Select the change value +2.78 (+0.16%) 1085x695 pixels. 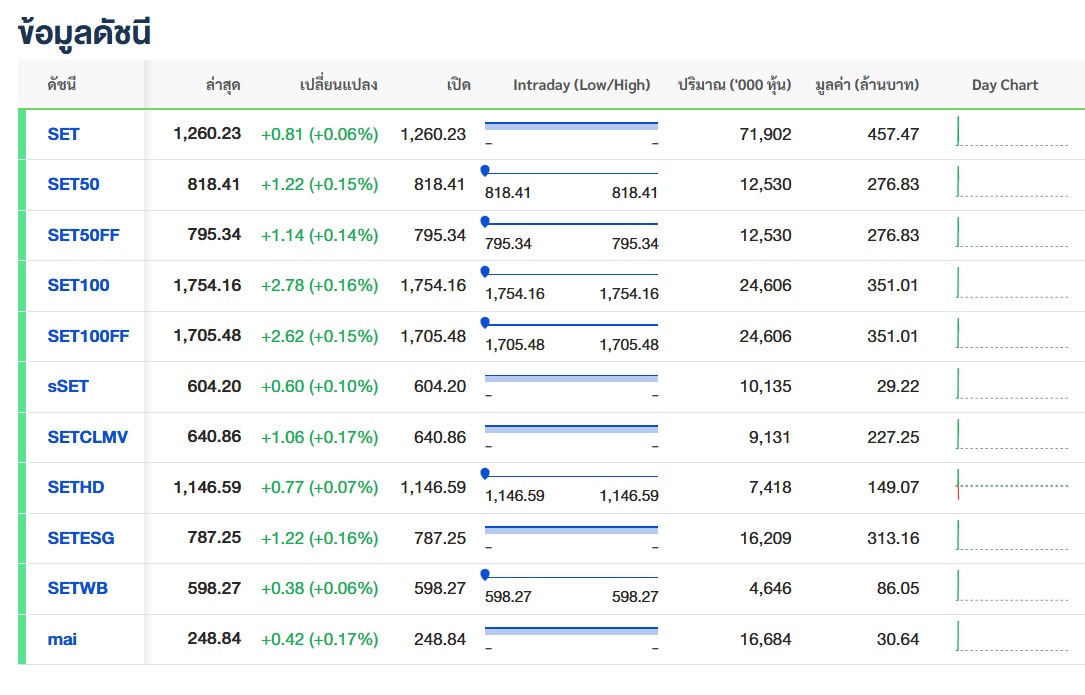[320, 285]
